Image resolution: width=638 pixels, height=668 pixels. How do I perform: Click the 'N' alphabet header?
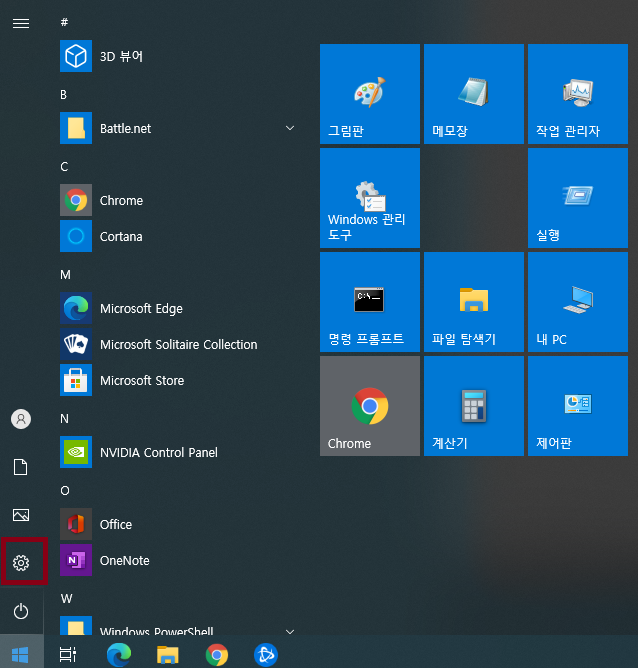pos(64,419)
